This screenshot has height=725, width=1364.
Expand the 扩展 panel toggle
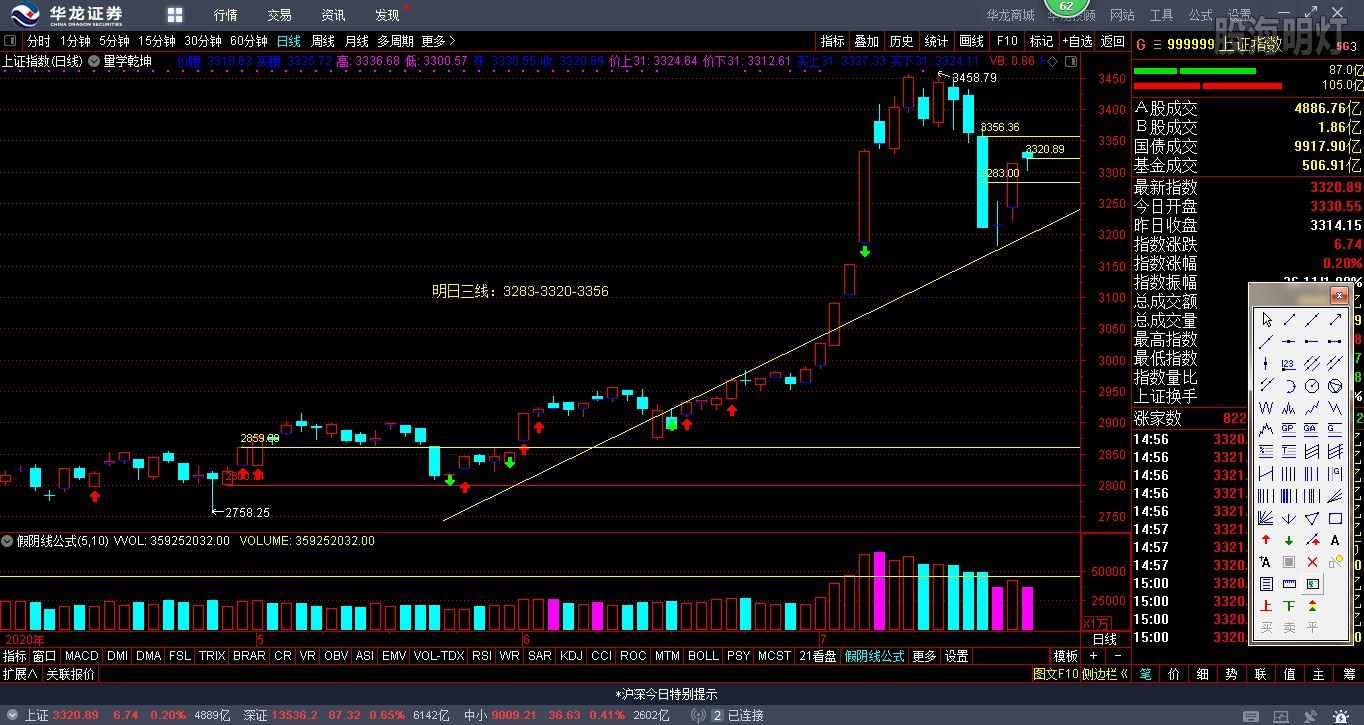20,674
